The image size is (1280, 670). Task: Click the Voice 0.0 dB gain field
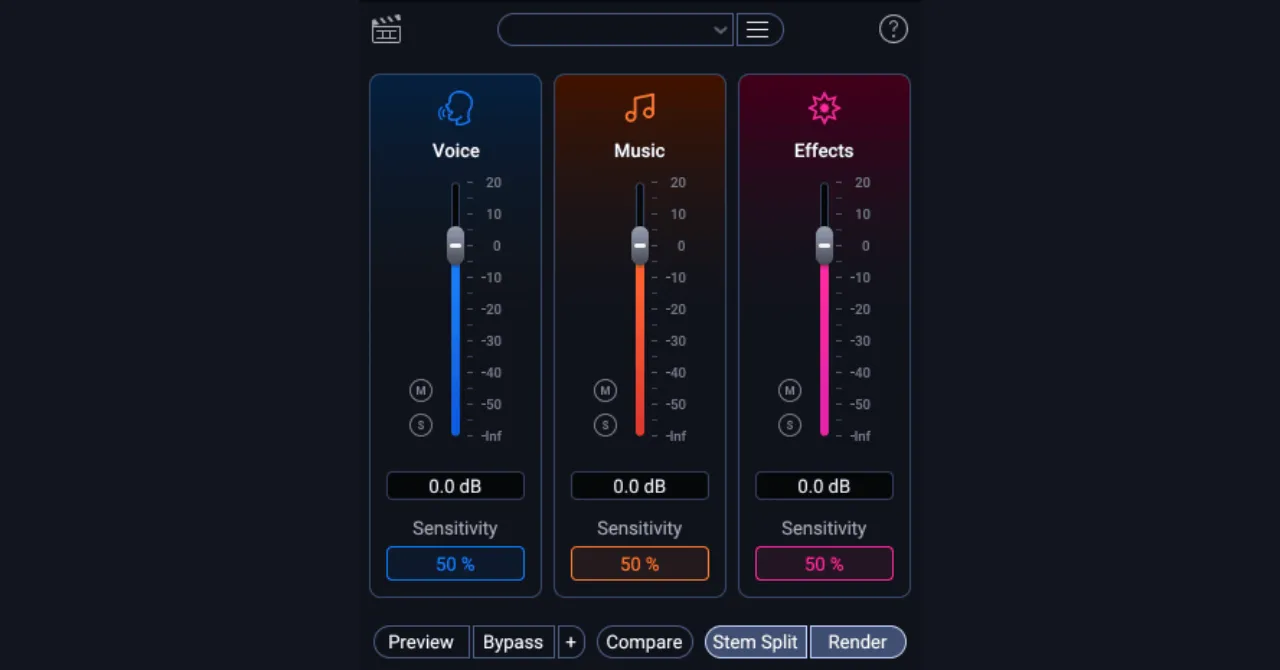pyautogui.click(x=455, y=486)
